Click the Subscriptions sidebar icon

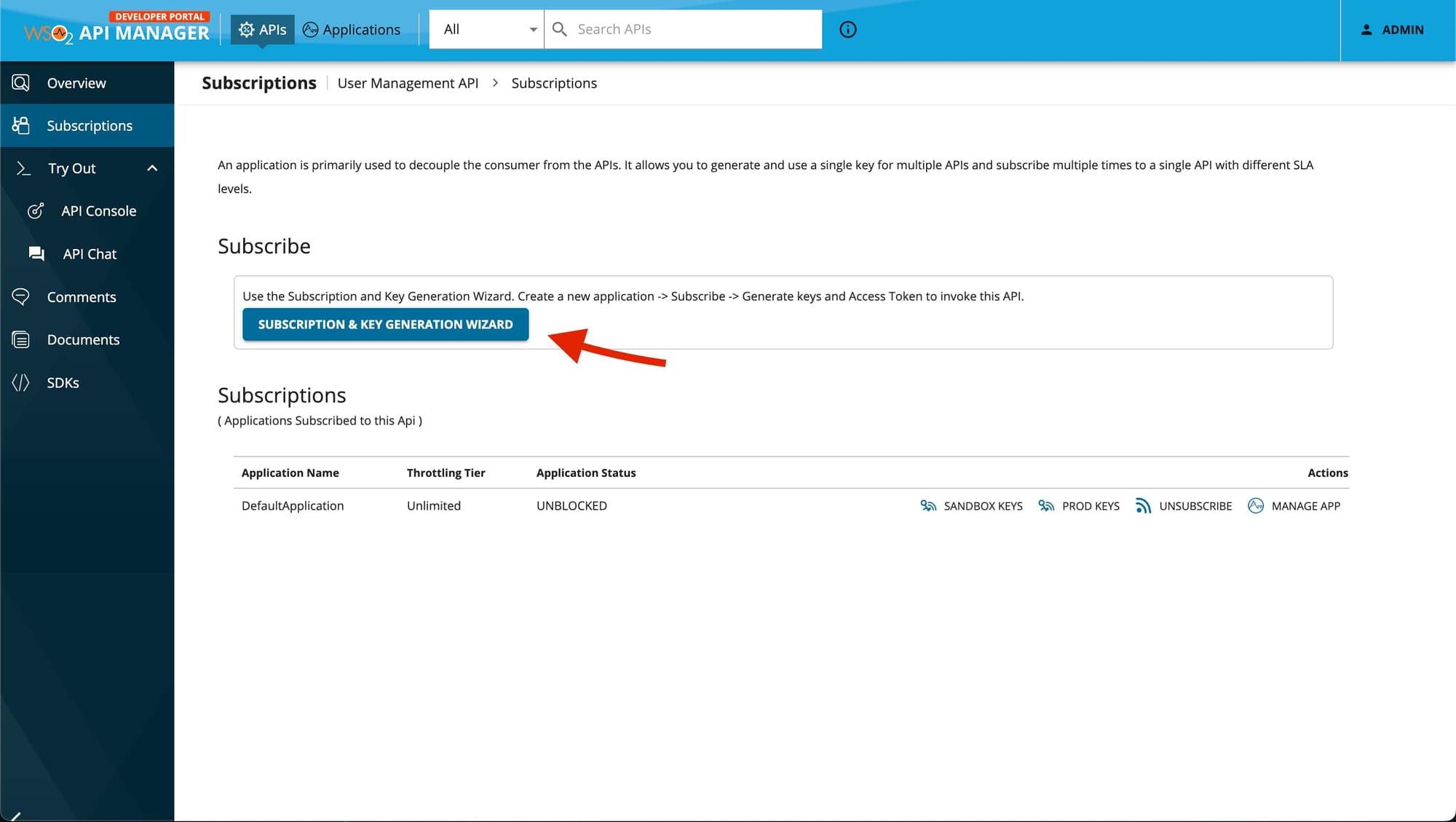[21, 125]
